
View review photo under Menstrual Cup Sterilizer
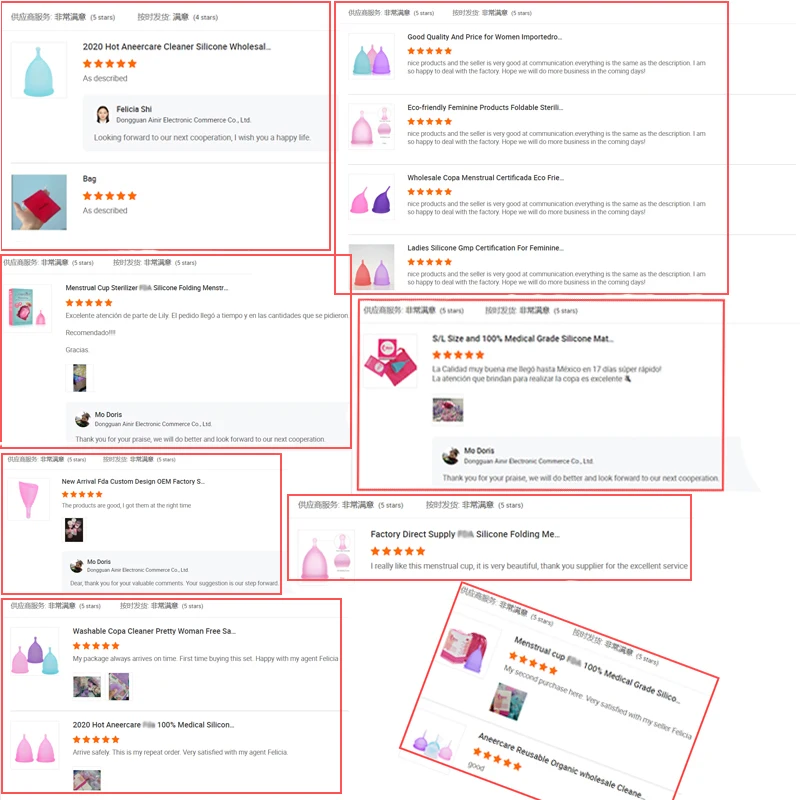[80, 378]
